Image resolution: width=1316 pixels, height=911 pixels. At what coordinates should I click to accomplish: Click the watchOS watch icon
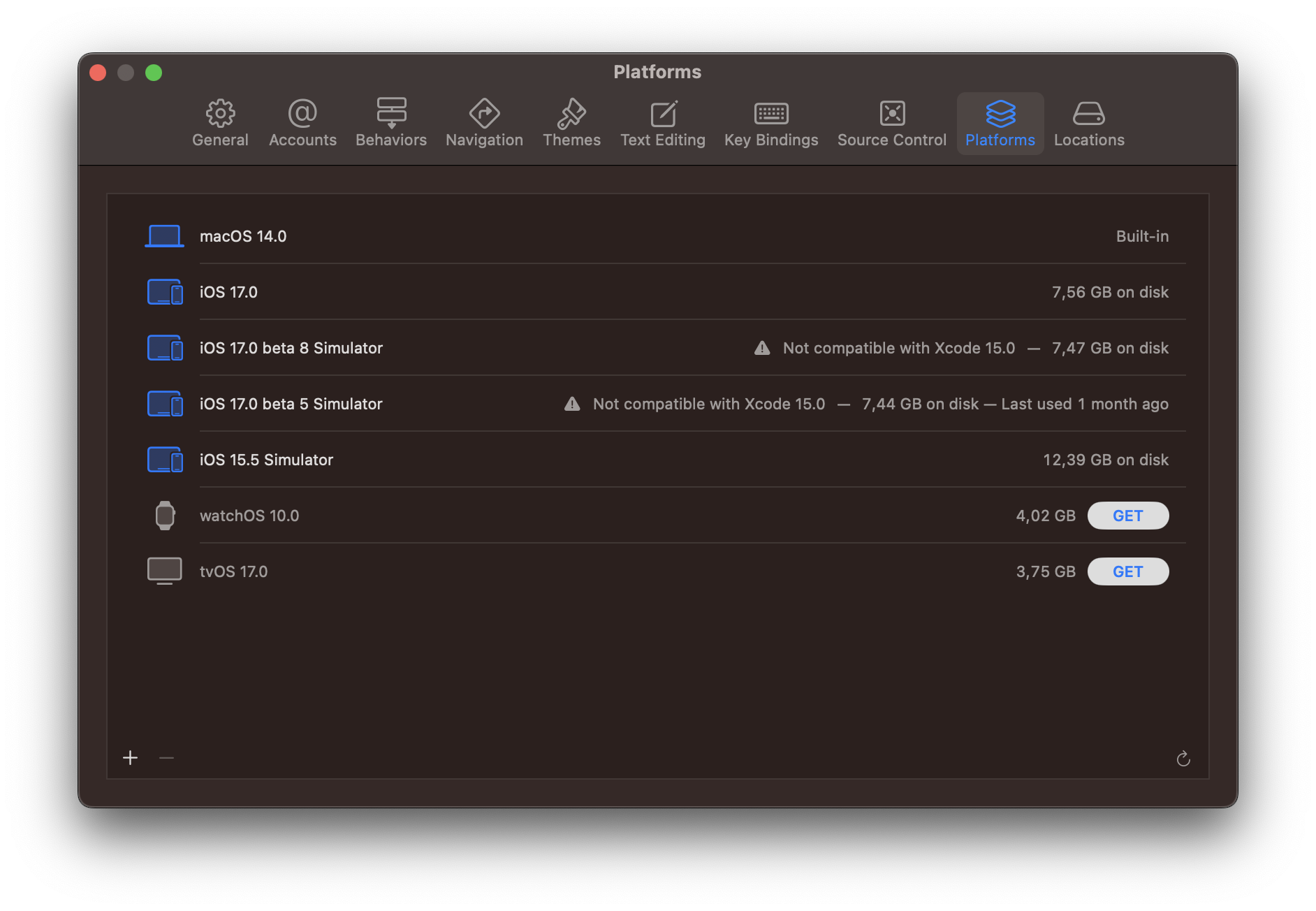pyautogui.click(x=164, y=515)
